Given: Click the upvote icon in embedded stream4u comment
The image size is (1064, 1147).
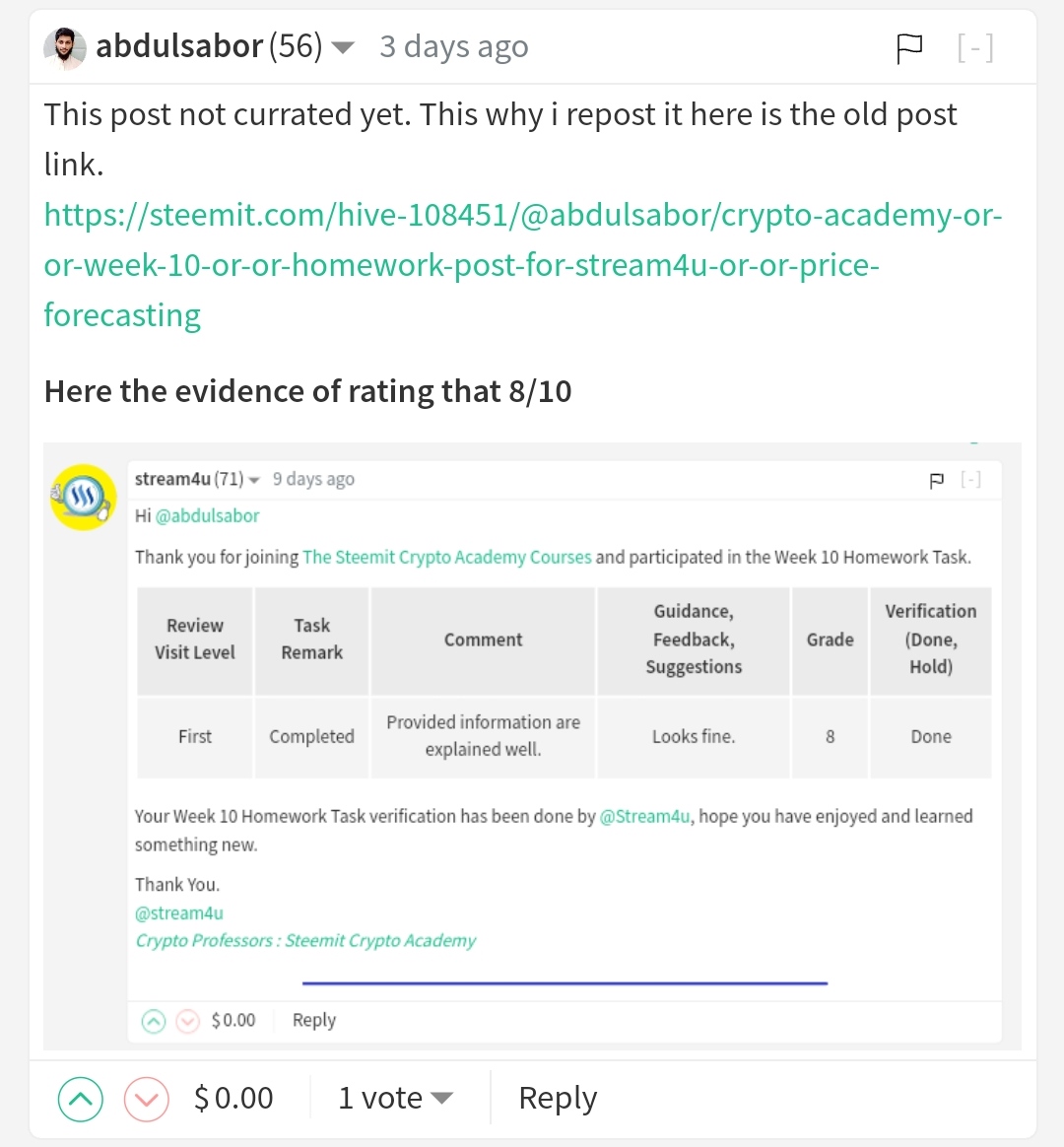Looking at the screenshot, I should [x=153, y=1021].
